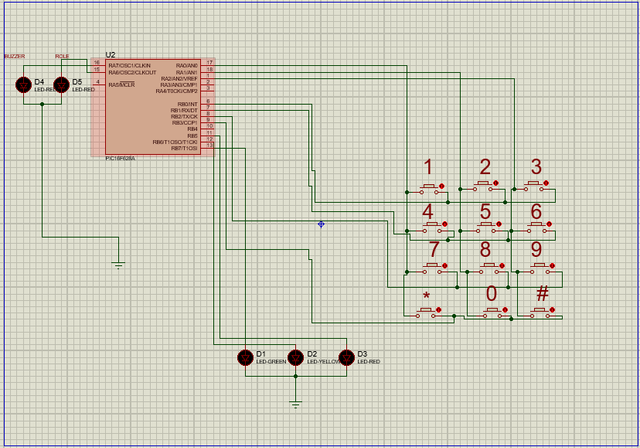Toggle the red latch dot of button 6

coord(549,224)
